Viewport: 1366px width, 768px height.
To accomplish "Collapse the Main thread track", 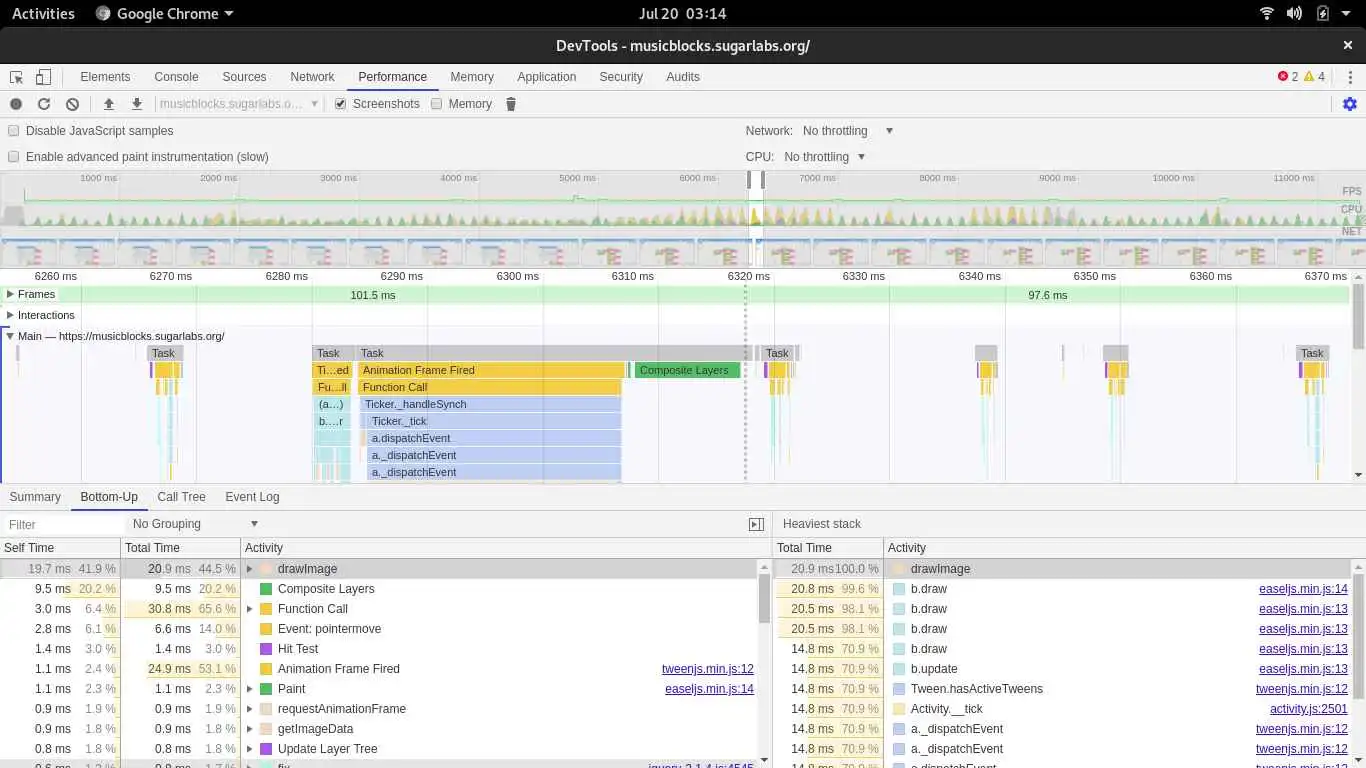I will pos(10,336).
